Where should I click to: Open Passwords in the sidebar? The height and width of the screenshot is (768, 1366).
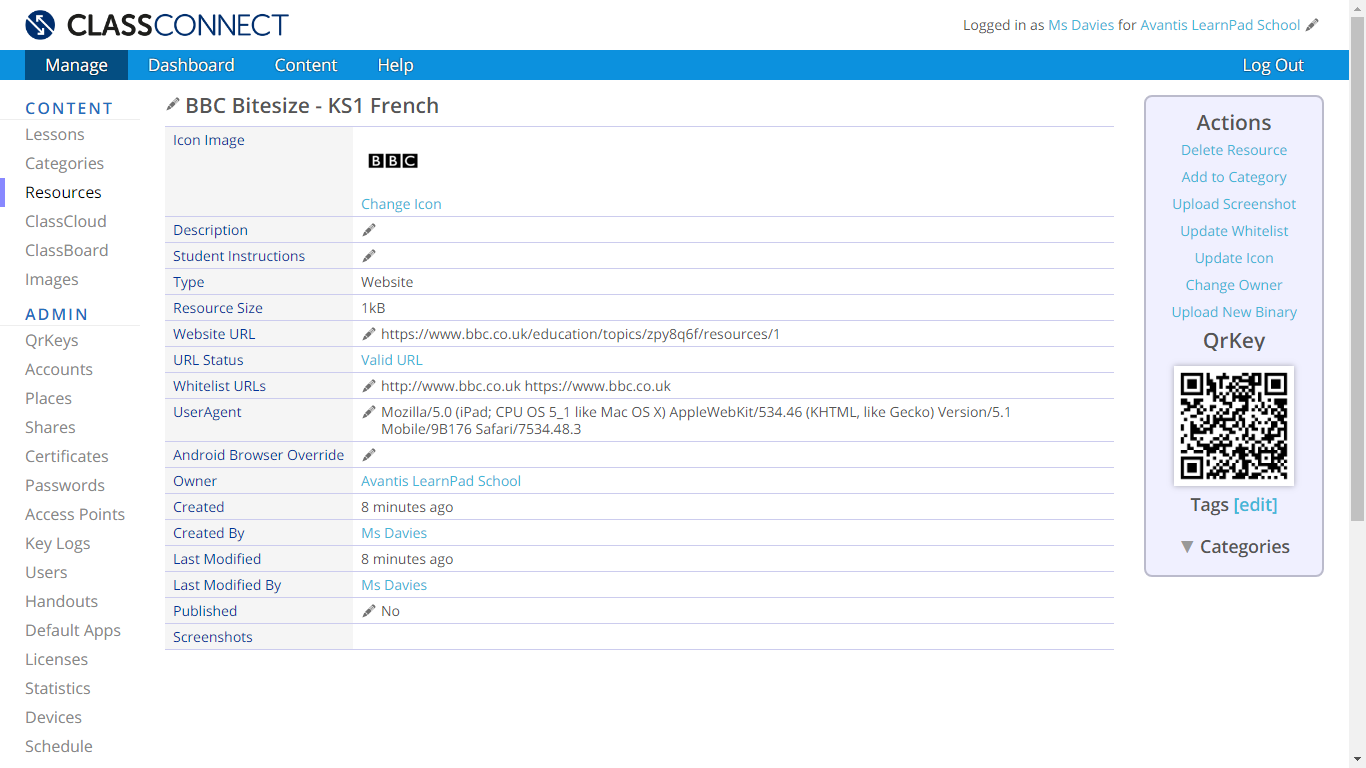point(65,486)
